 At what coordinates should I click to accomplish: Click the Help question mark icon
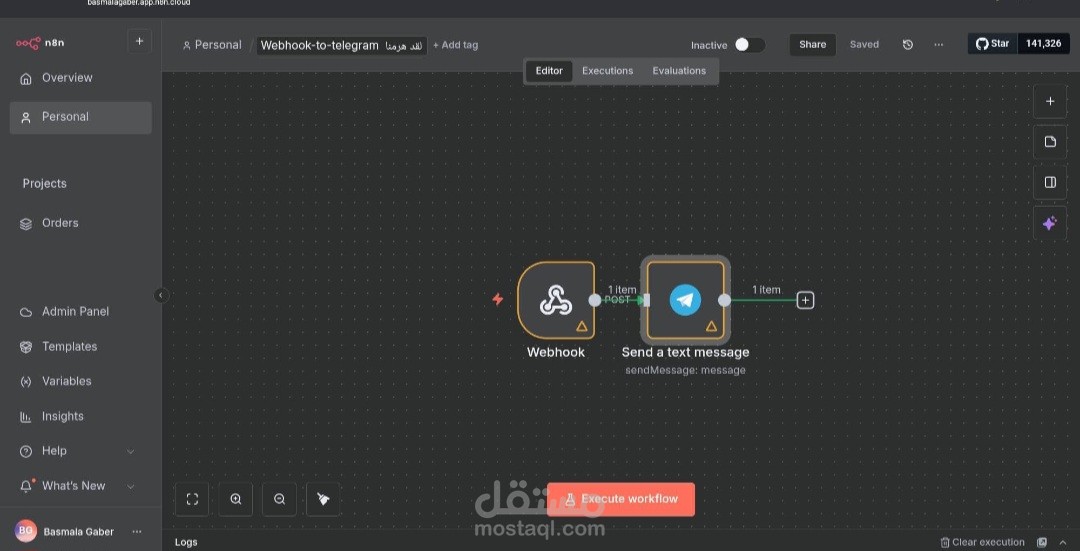click(x=26, y=451)
